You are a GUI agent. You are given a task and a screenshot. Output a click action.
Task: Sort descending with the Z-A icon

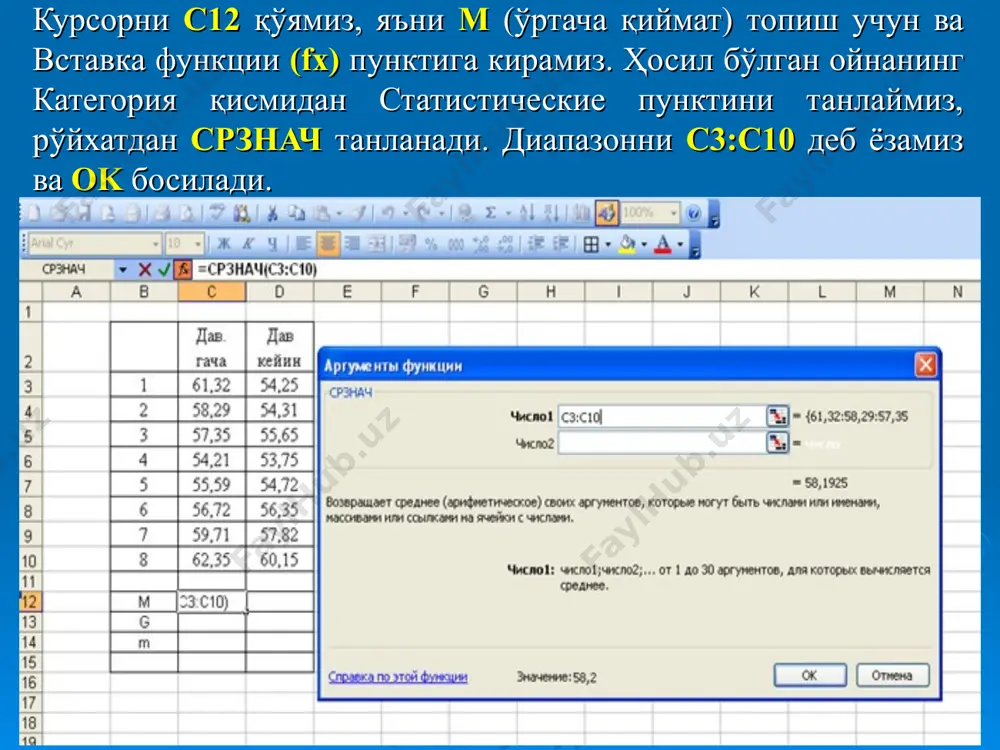(x=551, y=214)
